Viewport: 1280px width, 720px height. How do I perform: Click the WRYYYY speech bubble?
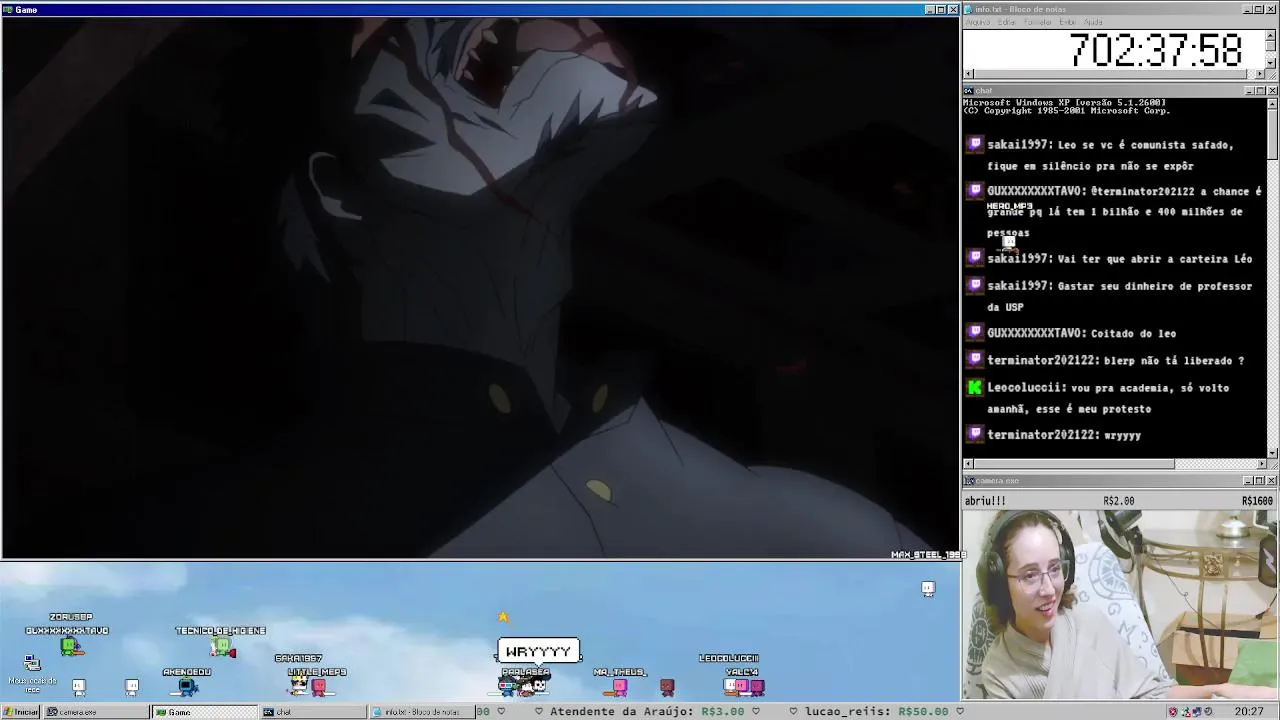[x=539, y=652]
